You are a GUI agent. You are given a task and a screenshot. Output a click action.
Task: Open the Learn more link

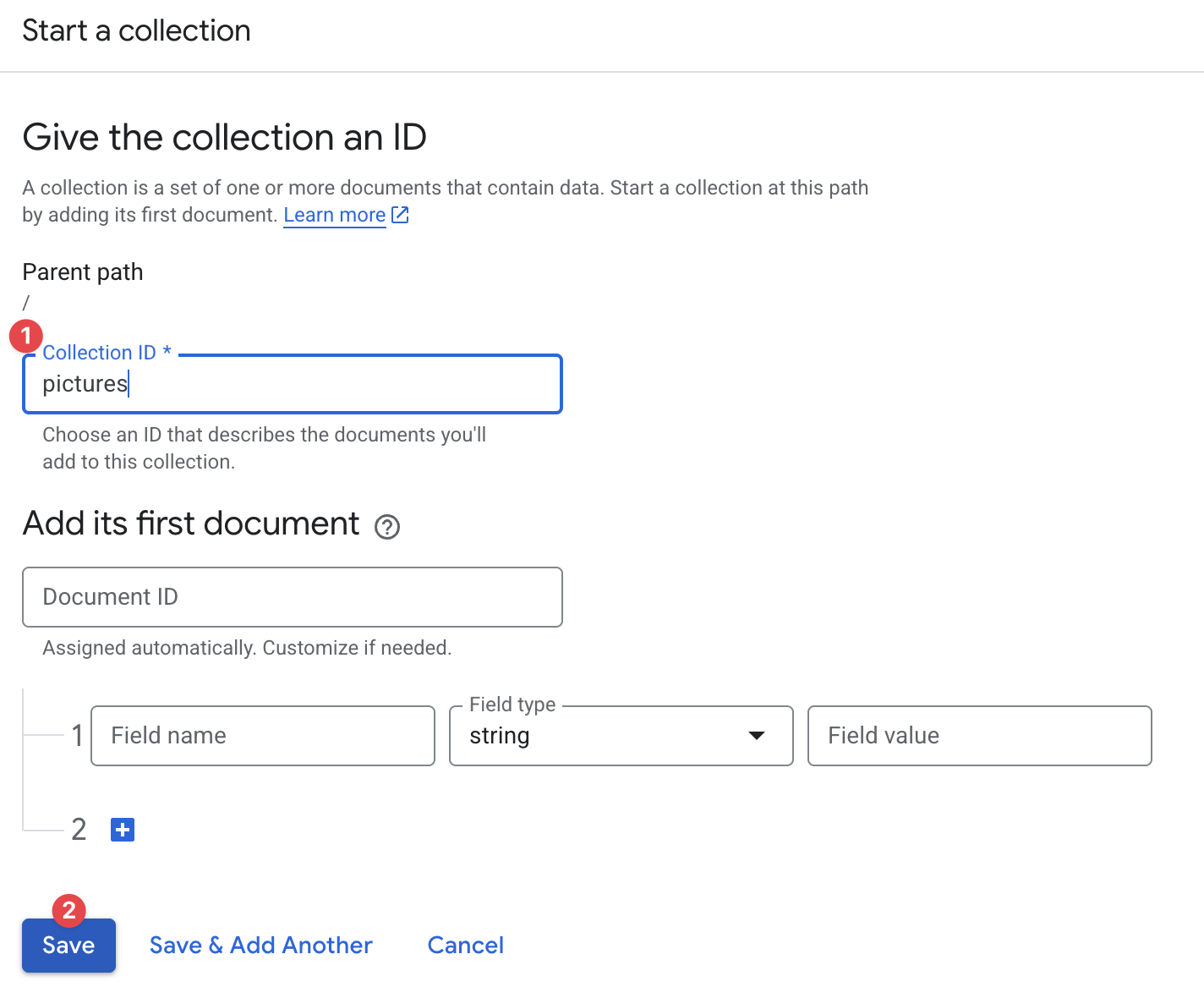334,215
